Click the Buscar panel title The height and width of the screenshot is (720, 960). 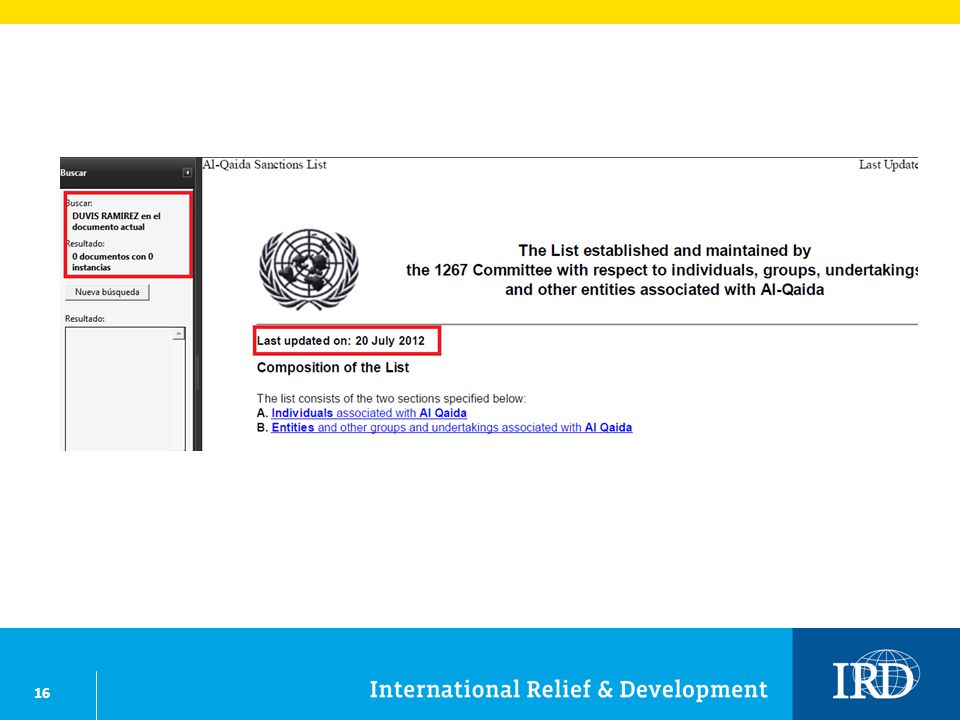(x=73, y=173)
